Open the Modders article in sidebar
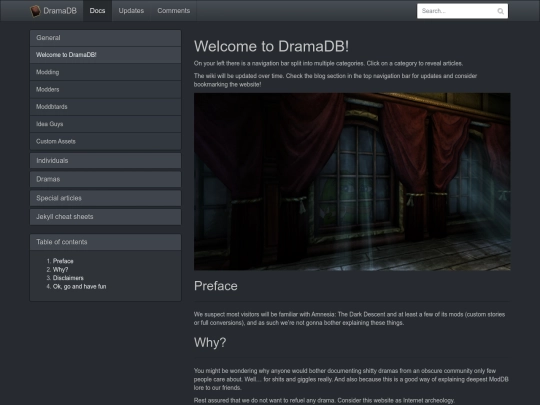This screenshot has height=405, width=540. coord(105,90)
